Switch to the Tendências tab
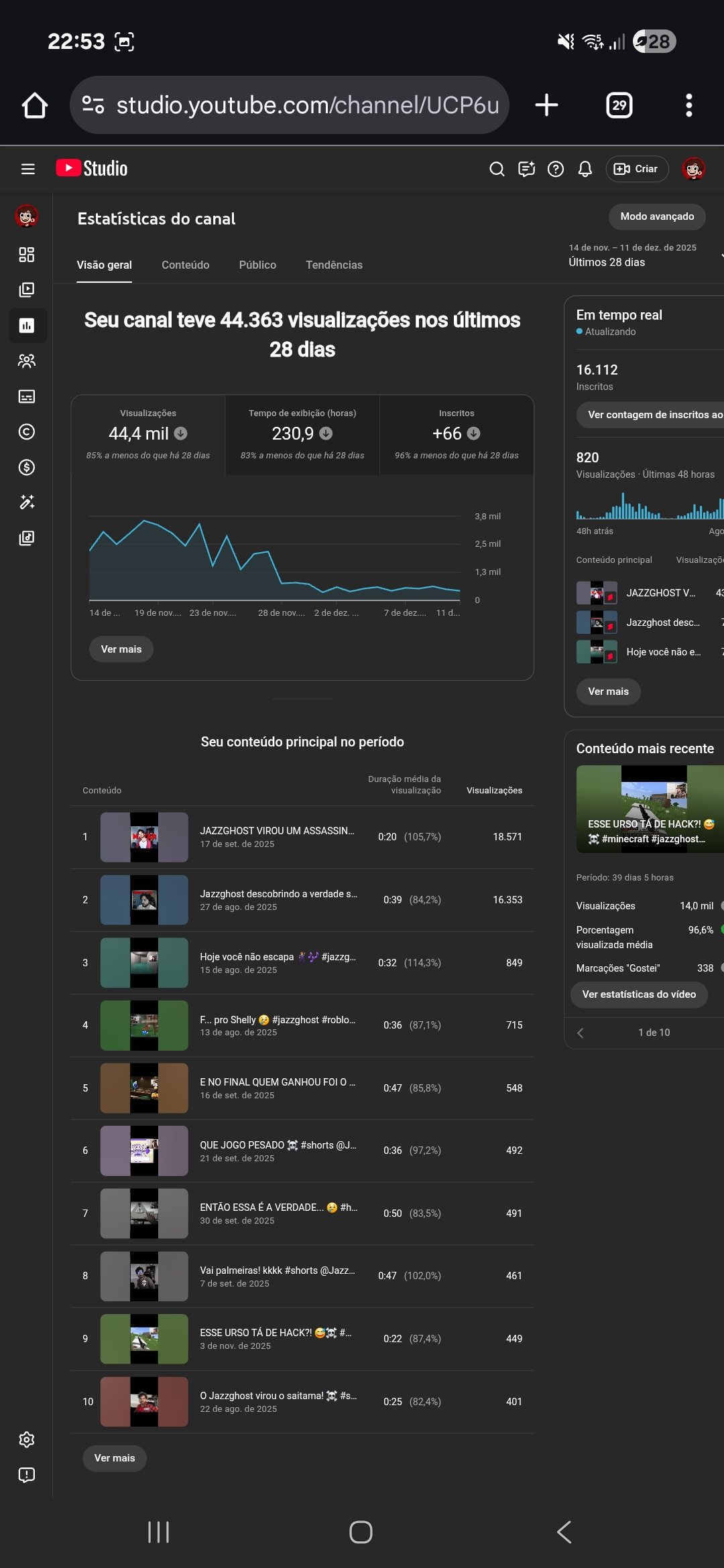This screenshot has width=724, height=1568. pyautogui.click(x=334, y=265)
